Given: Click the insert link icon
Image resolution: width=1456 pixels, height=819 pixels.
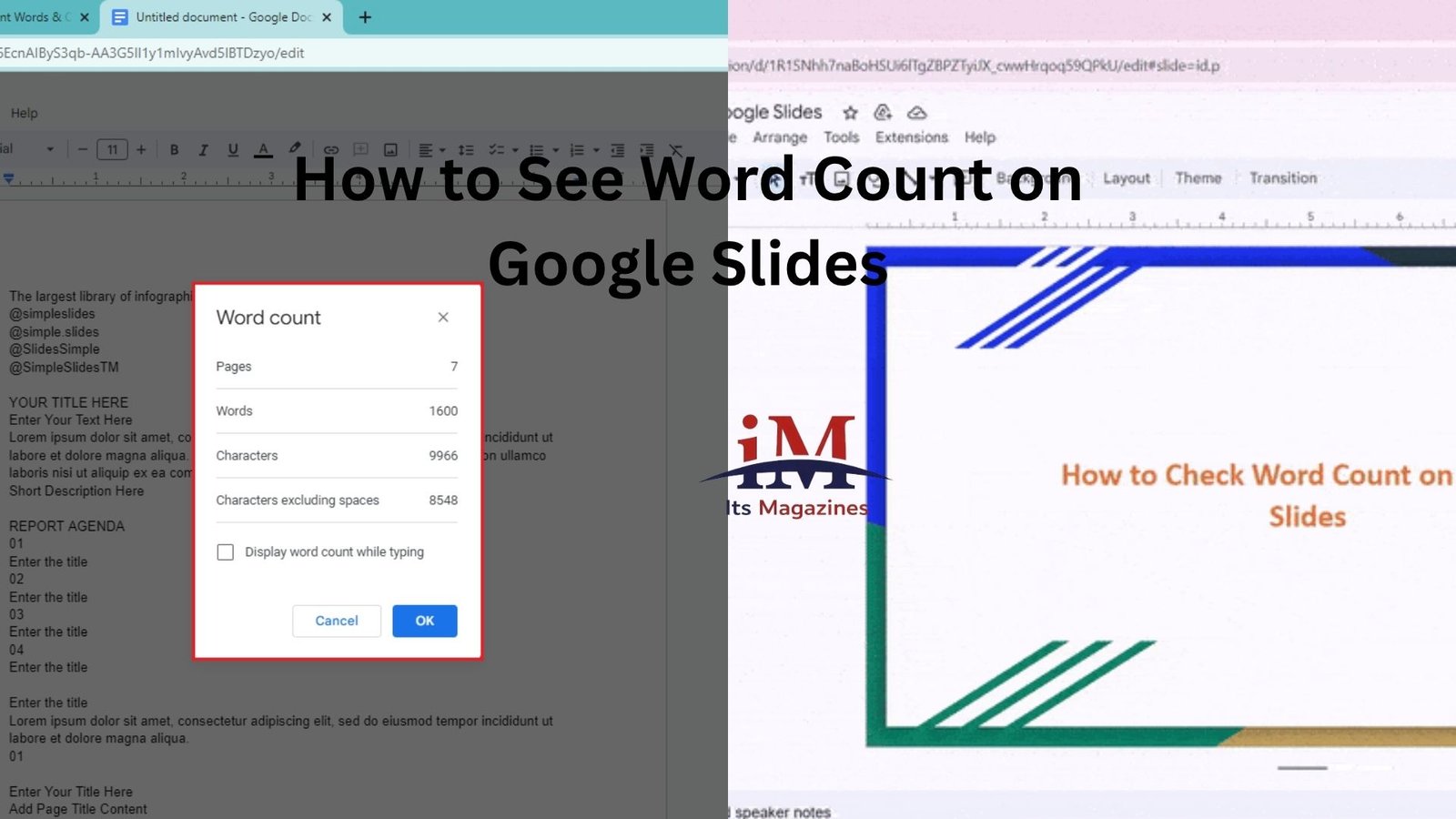Looking at the screenshot, I should click(x=331, y=150).
